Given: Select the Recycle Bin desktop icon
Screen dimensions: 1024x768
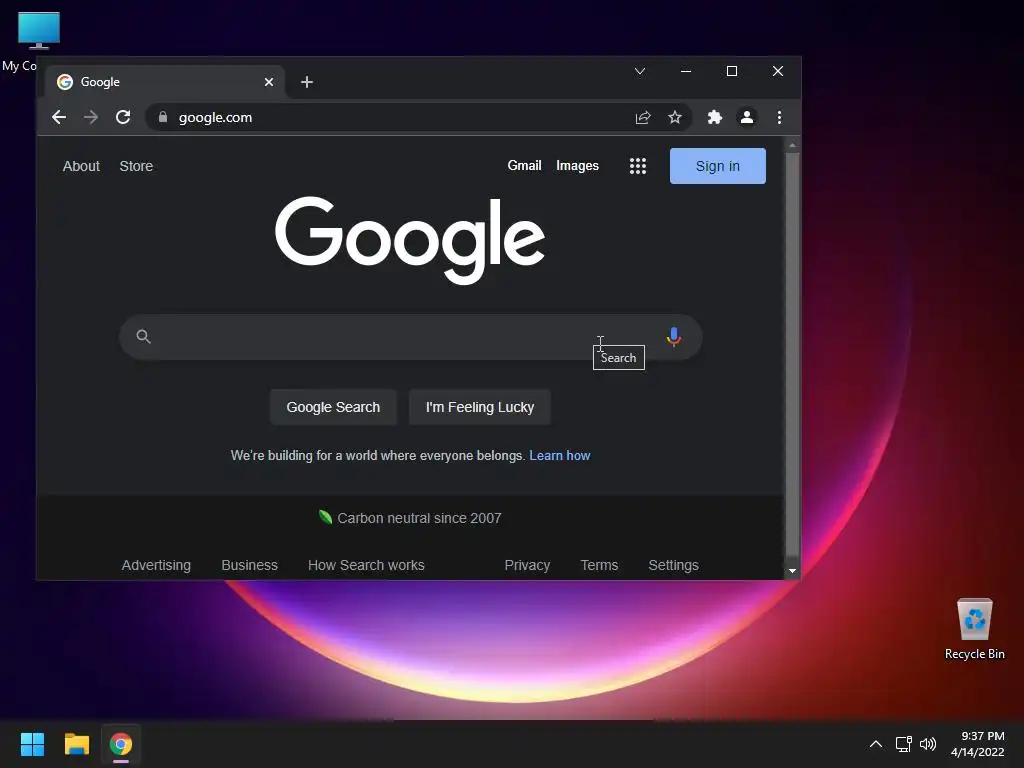Looking at the screenshot, I should (x=974, y=629).
